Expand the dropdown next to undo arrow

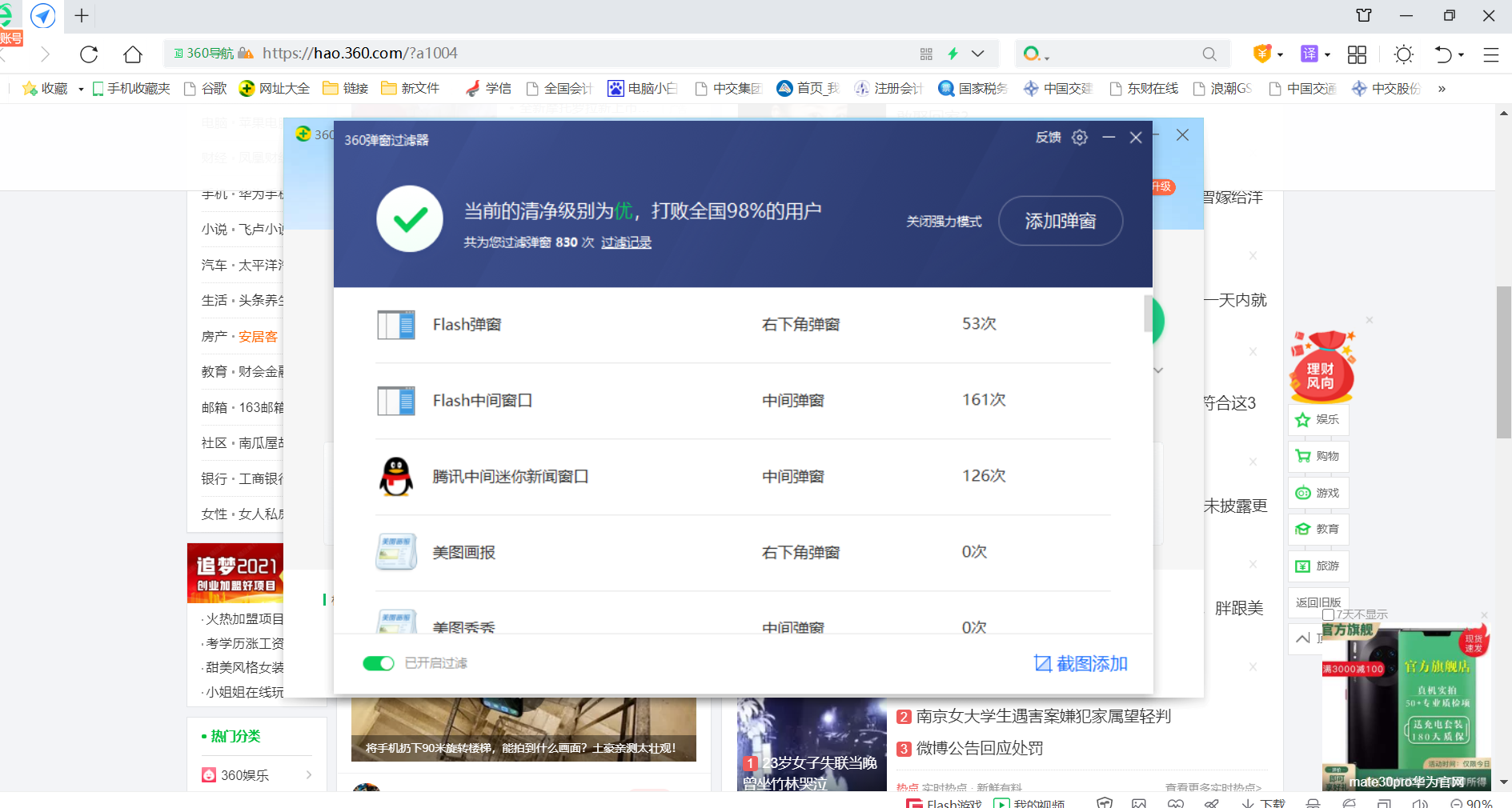coord(1461,54)
